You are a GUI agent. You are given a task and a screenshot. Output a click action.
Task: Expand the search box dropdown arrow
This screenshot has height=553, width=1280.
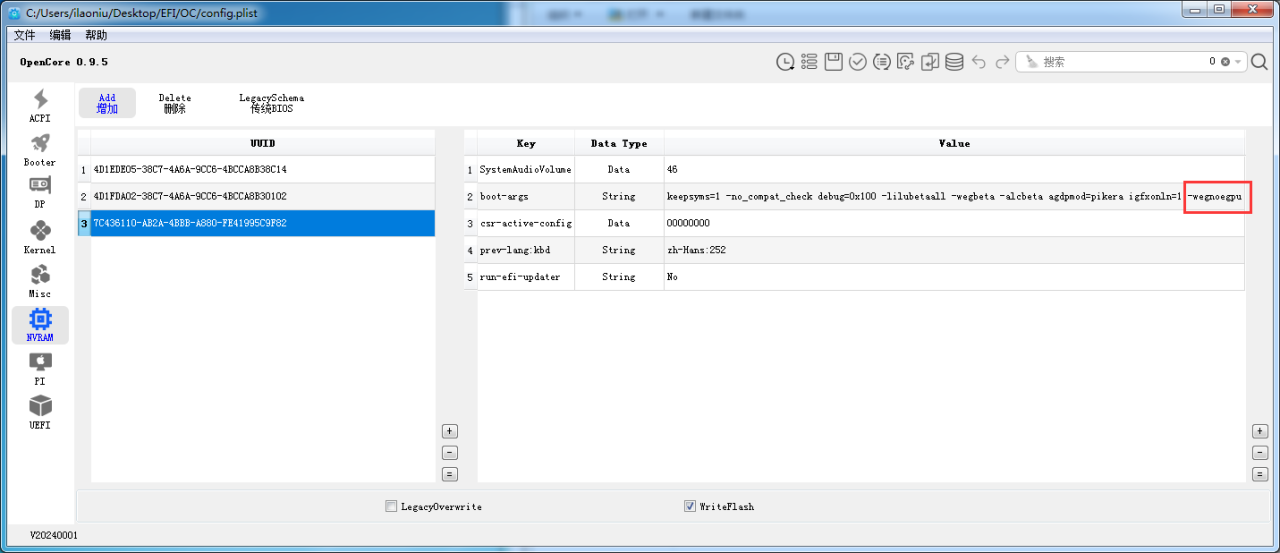pyautogui.click(x=1237, y=62)
